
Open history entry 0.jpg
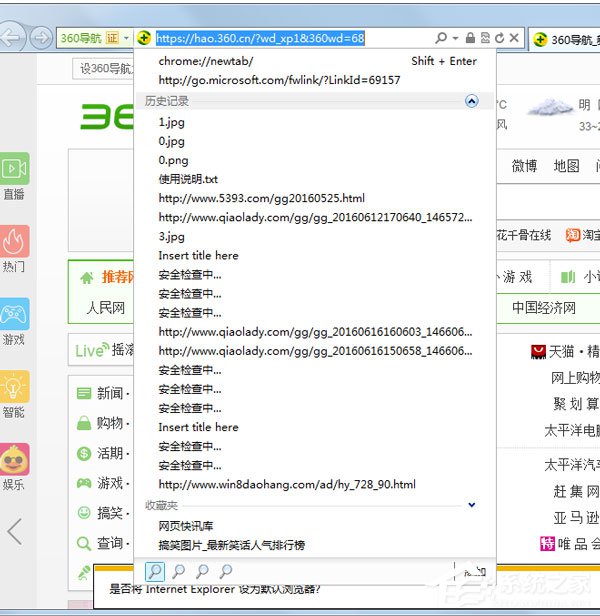(x=171, y=141)
